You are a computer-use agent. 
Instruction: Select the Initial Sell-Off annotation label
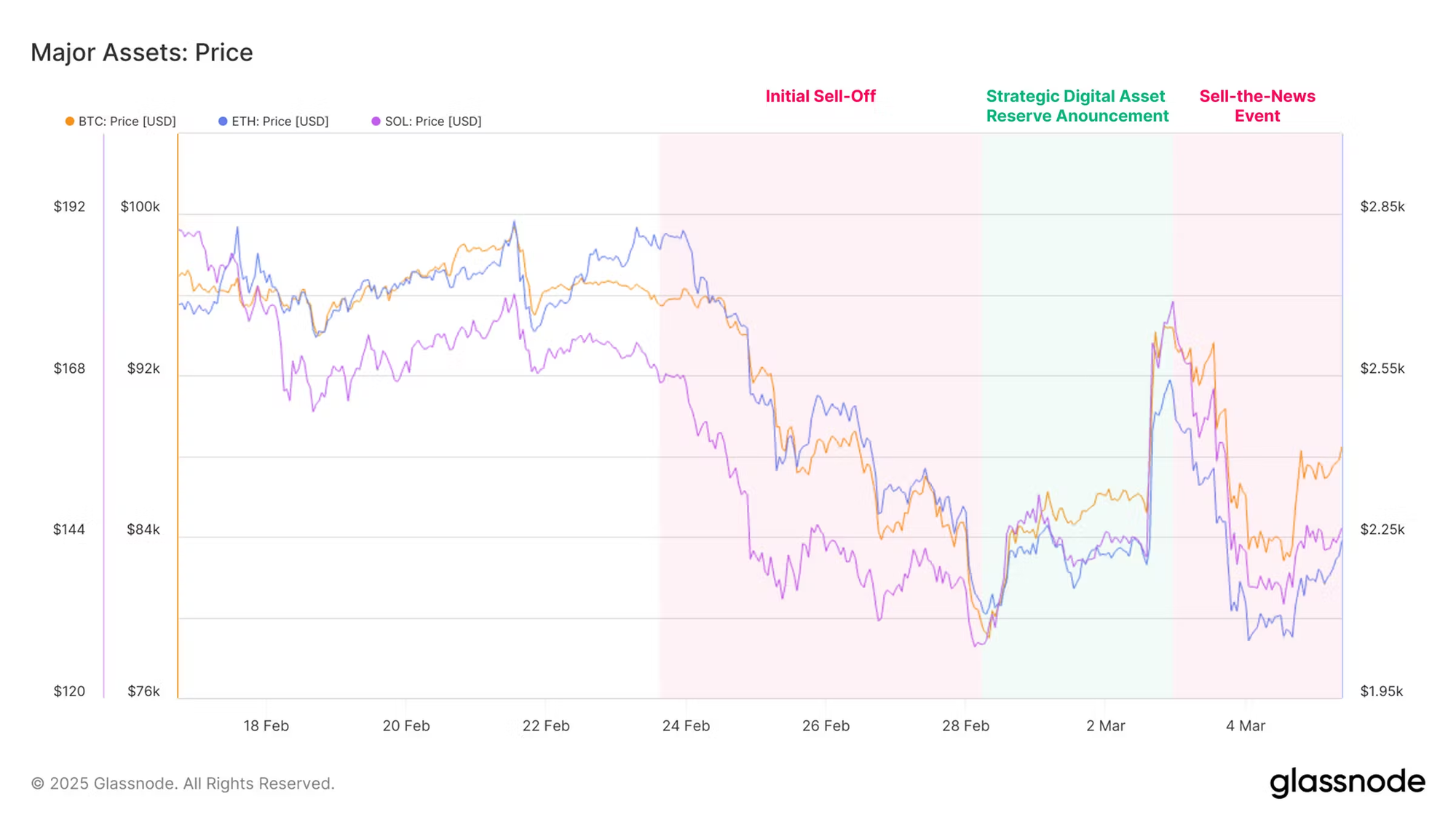point(820,96)
